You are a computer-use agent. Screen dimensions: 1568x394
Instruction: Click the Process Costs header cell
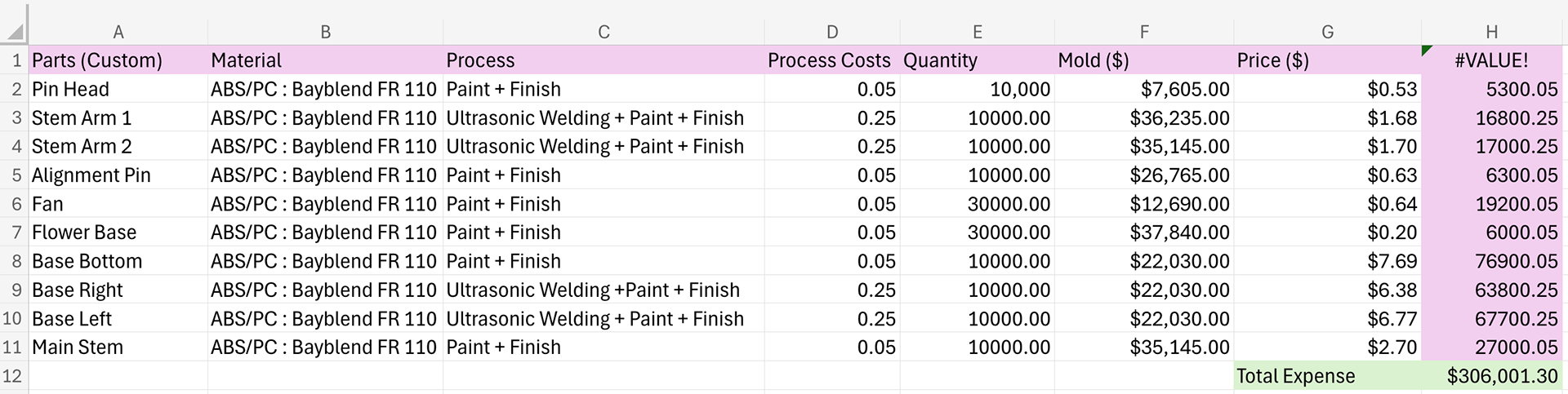831,60
